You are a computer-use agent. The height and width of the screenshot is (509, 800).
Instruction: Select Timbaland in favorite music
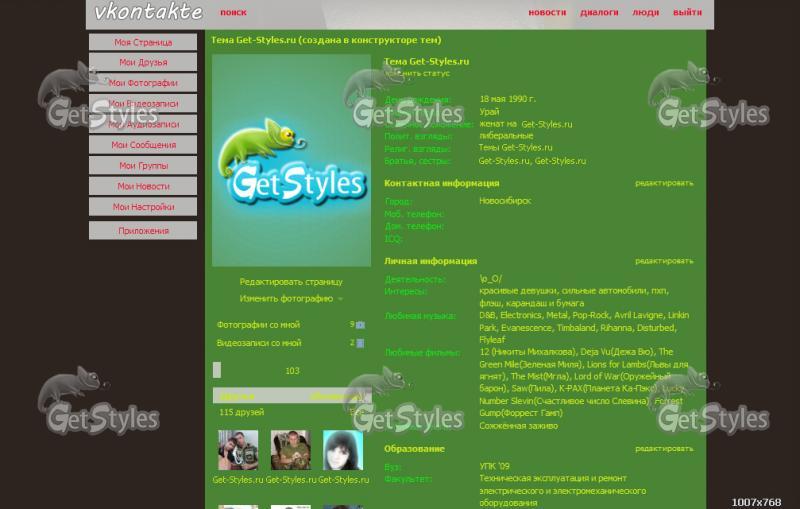click(576, 328)
